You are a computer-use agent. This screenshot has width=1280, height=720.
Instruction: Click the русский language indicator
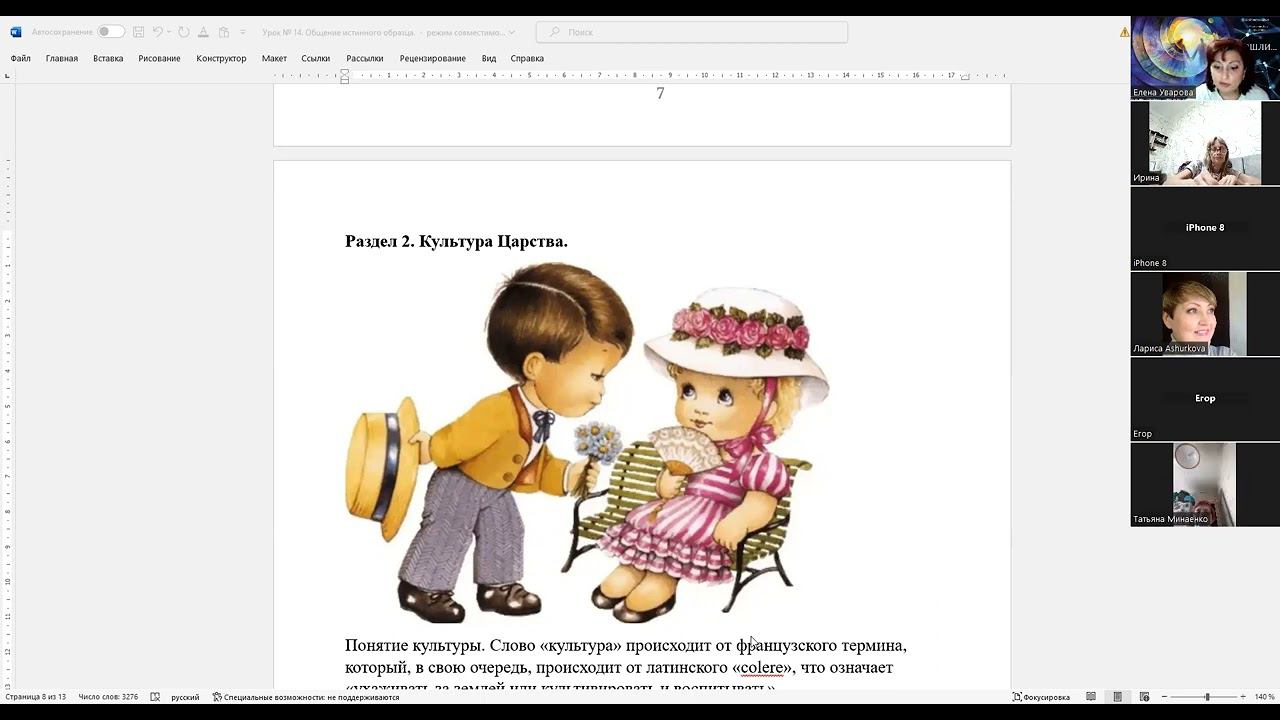coord(185,697)
